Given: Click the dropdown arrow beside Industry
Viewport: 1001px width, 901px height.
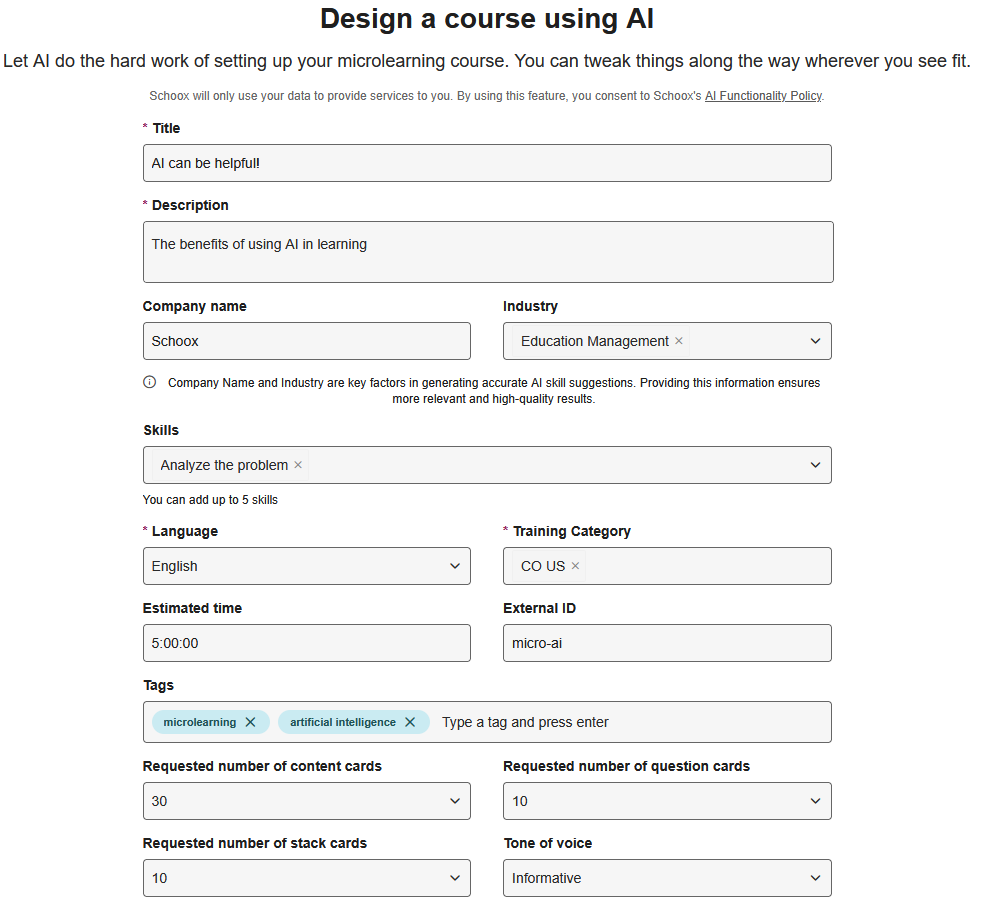Looking at the screenshot, I should coord(817,340).
